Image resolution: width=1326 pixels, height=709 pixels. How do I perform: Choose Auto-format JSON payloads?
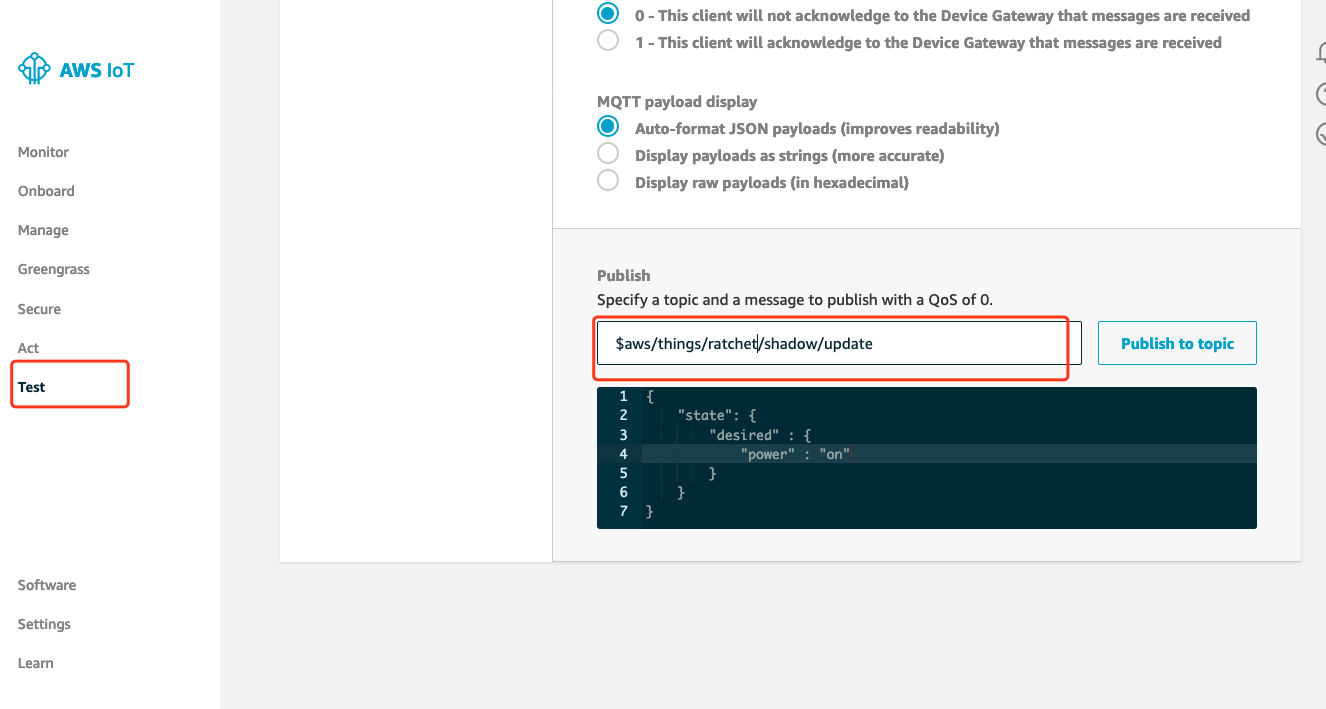click(x=608, y=128)
